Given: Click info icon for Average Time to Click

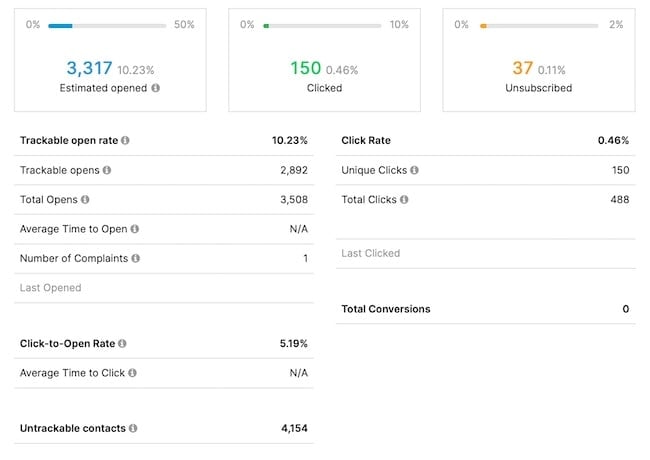Looking at the screenshot, I should click(x=133, y=373).
